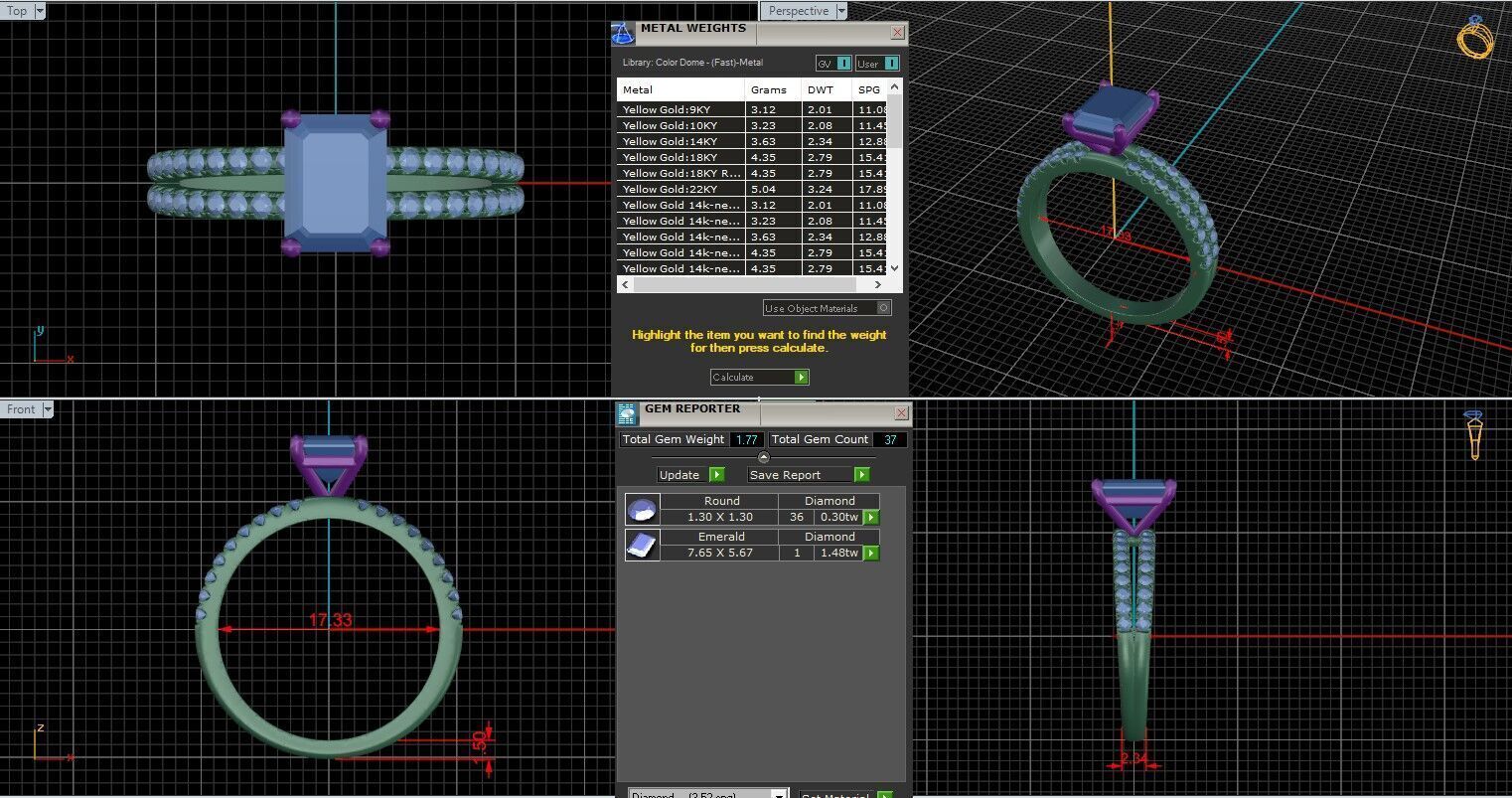Click the Front viewport label
This screenshot has width=1512, height=798.
[x=21, y=409]
